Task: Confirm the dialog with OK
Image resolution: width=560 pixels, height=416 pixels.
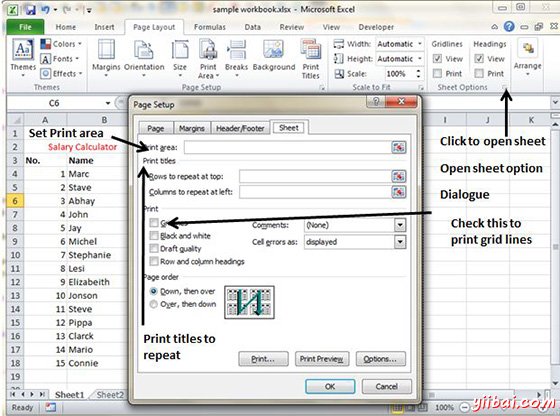Action: (x=330, y=386)
